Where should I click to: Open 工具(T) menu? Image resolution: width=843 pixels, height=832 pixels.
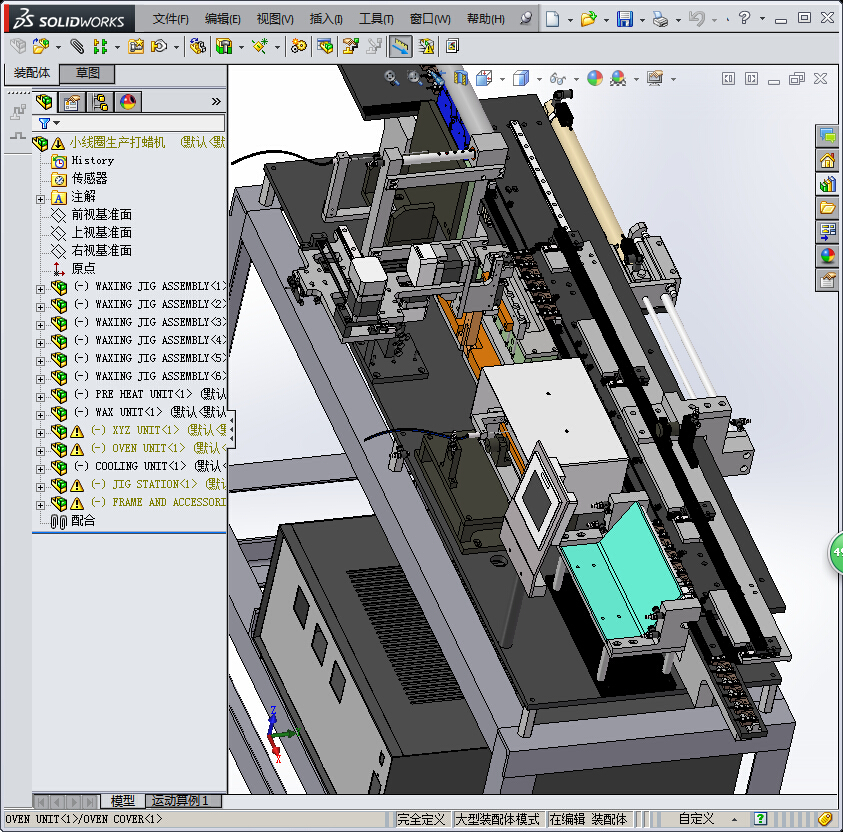click(x=376, y=19)
